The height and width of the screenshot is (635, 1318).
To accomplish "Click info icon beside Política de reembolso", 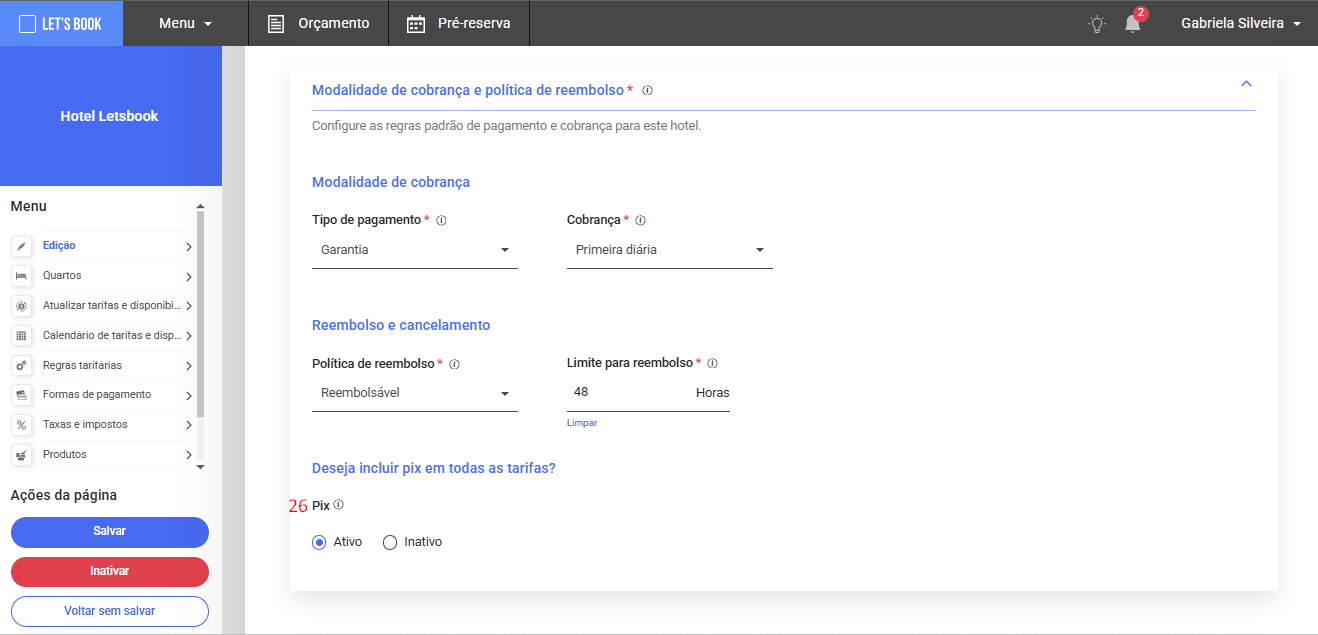I will click(455, 364).
